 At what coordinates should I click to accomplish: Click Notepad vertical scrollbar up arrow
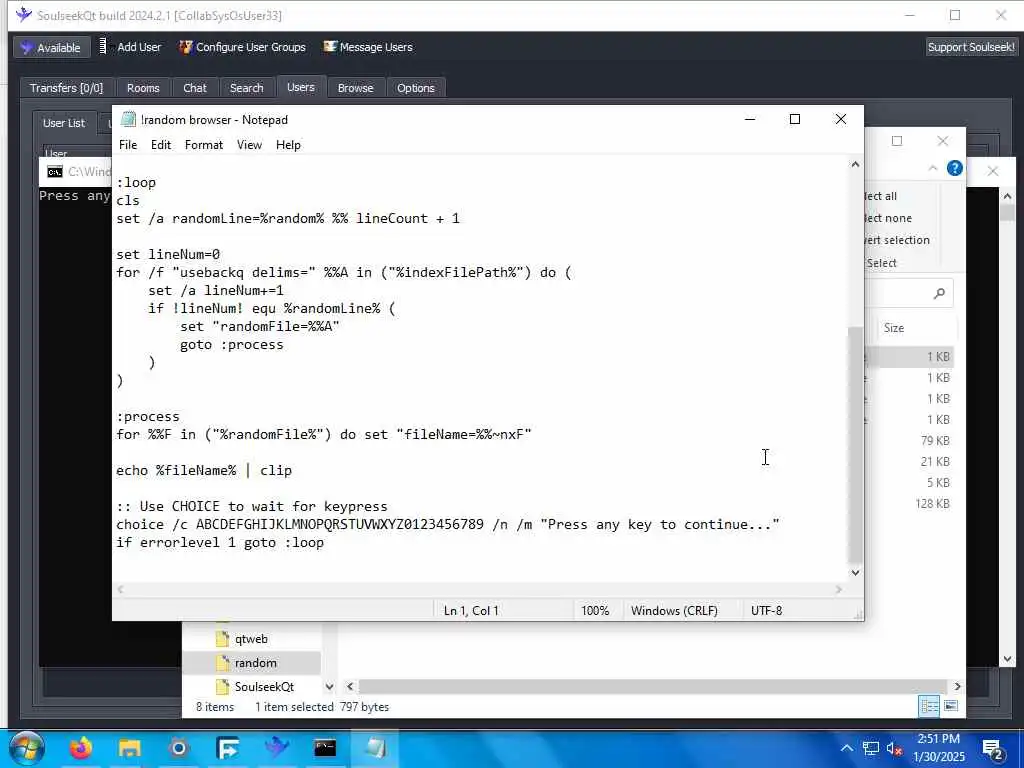coord(856,165)
